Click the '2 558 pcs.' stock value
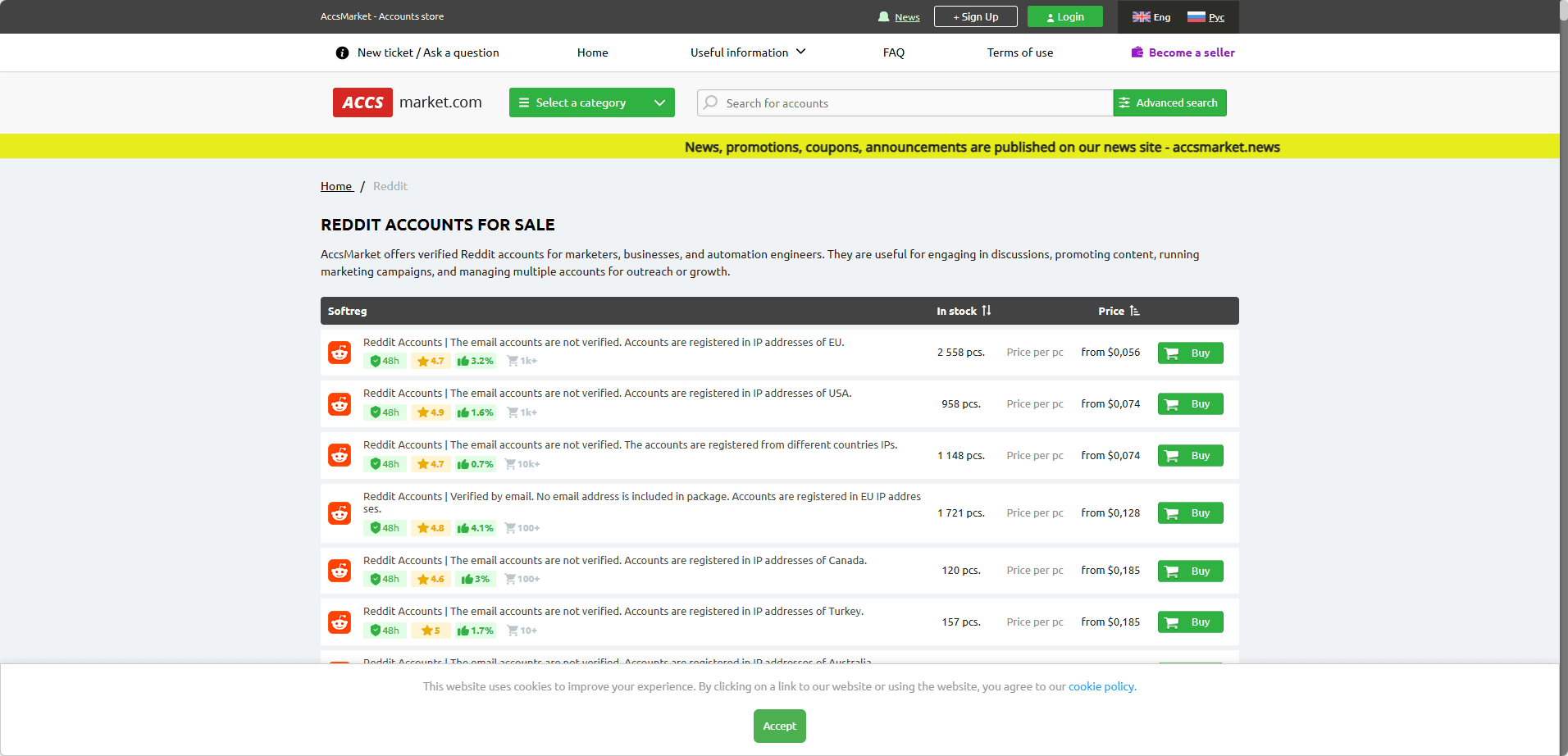1568x756 pixels. click(x=961, y=353)
